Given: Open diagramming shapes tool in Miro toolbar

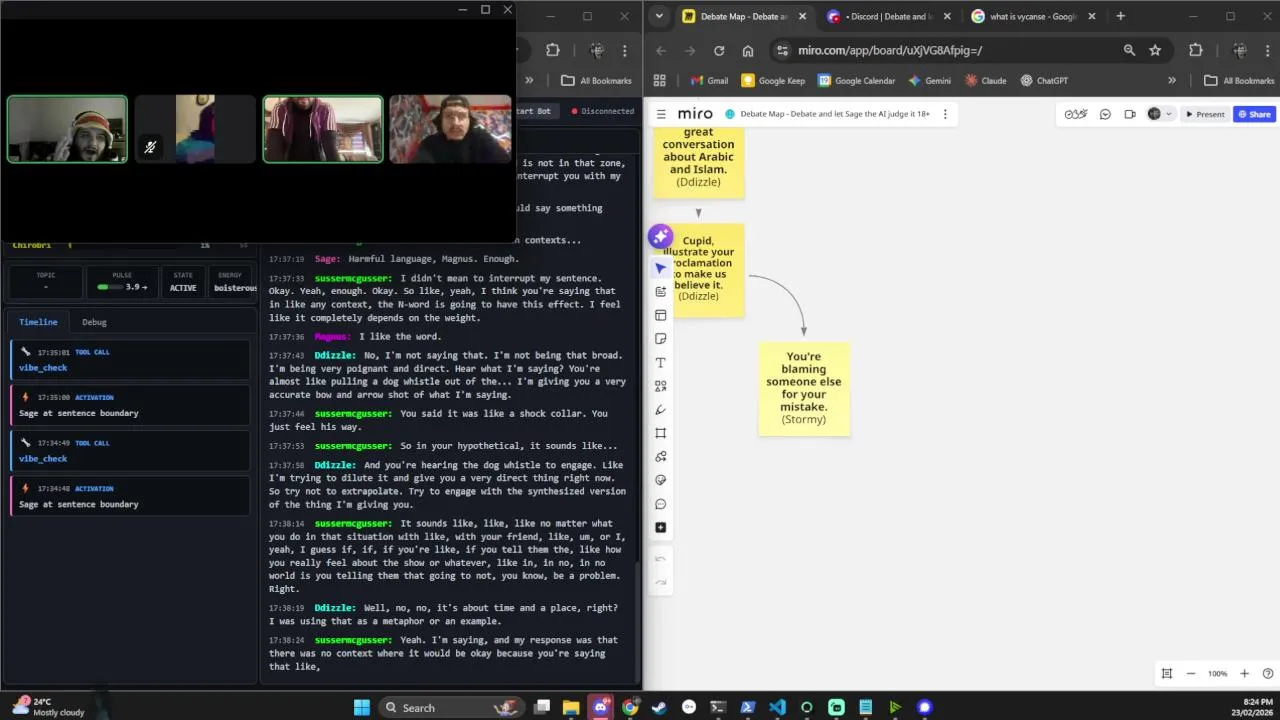Looking at the screenshot, I should [x=660, y=457].
